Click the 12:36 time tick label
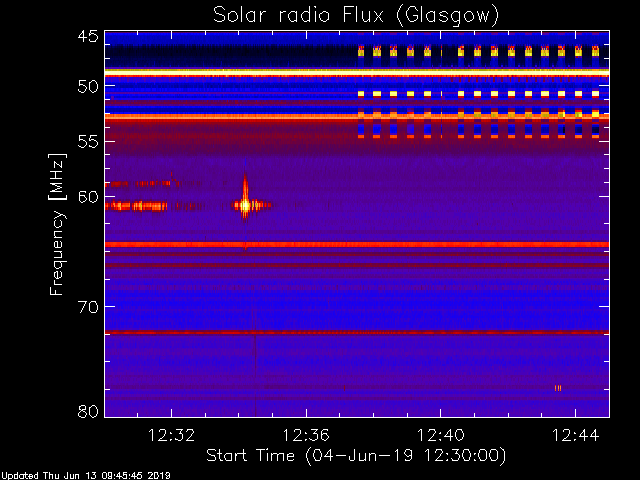The height and width of the screenshot is (480, 640). pyautogui.click(x=306, y=435)
